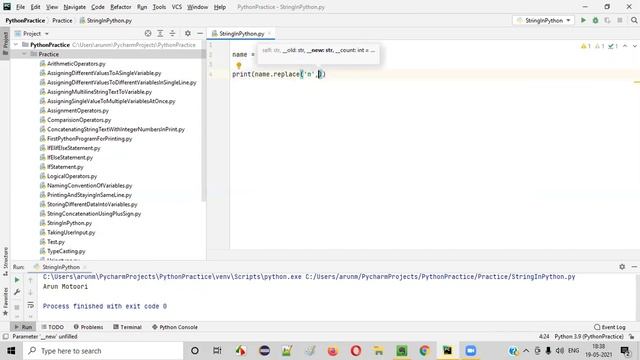The image size is (640, 360).
Task: Open the VCS menu
Action: point(177,7)
